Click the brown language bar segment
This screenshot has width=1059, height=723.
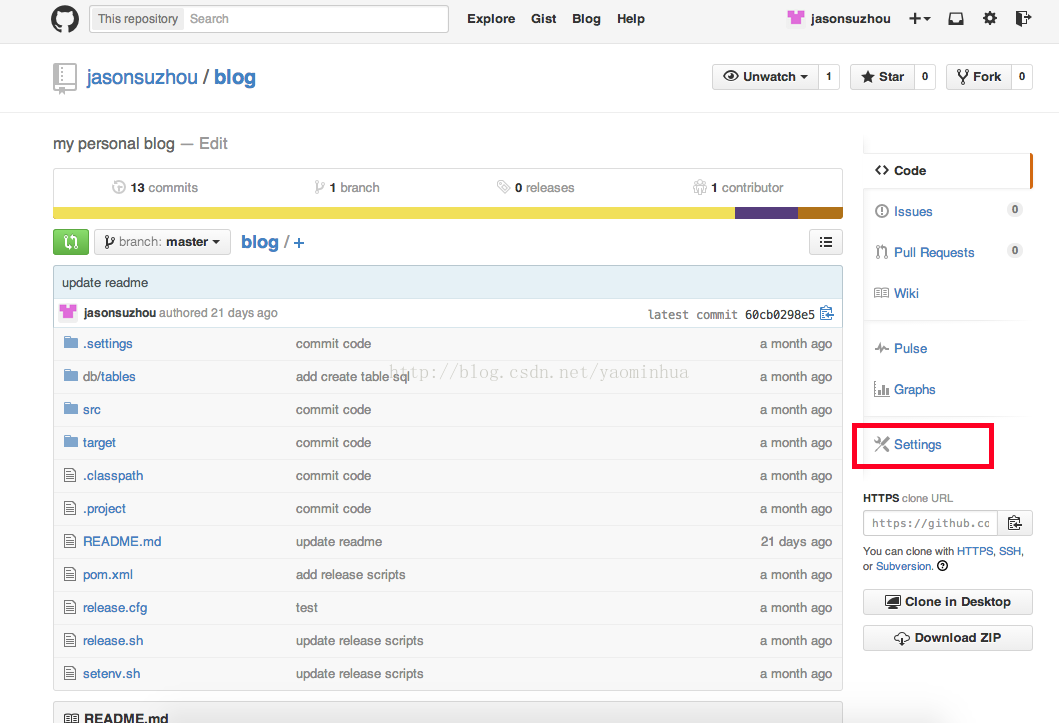(821, 213)
